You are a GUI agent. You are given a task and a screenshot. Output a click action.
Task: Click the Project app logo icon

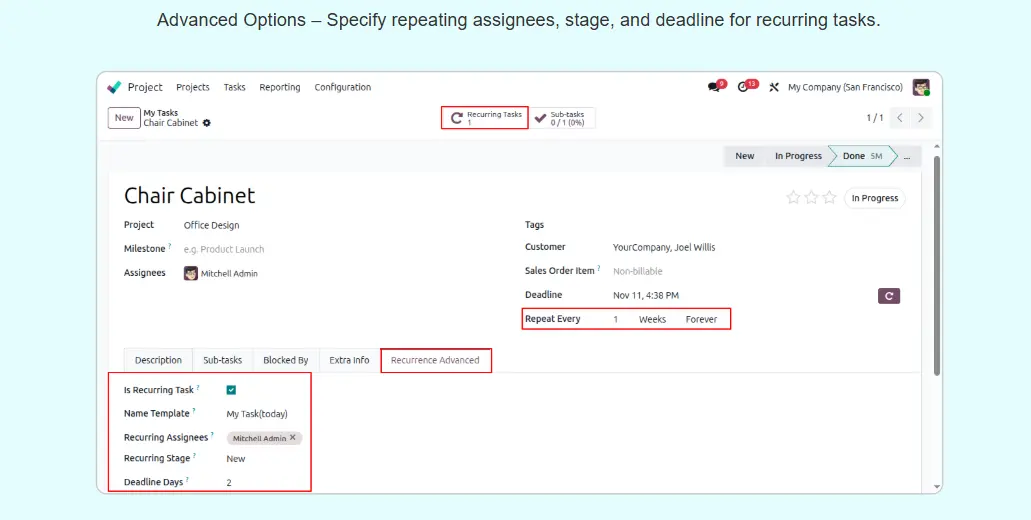point(115,87)
